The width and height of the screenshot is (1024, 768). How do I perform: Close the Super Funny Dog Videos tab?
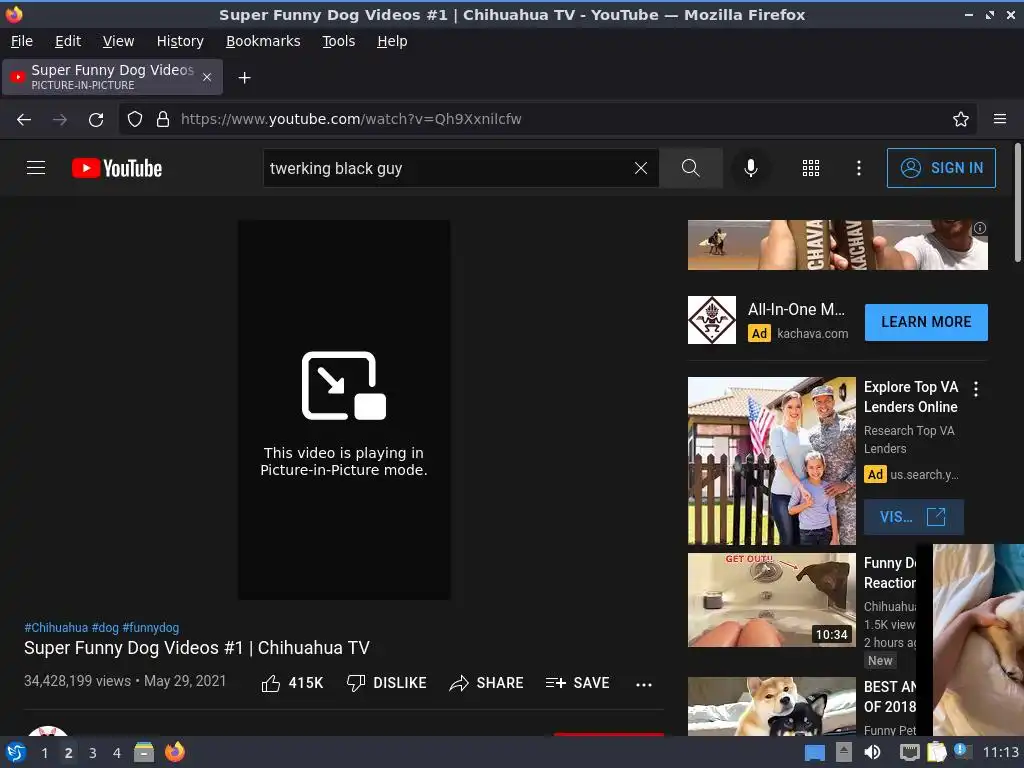point(207,77)
